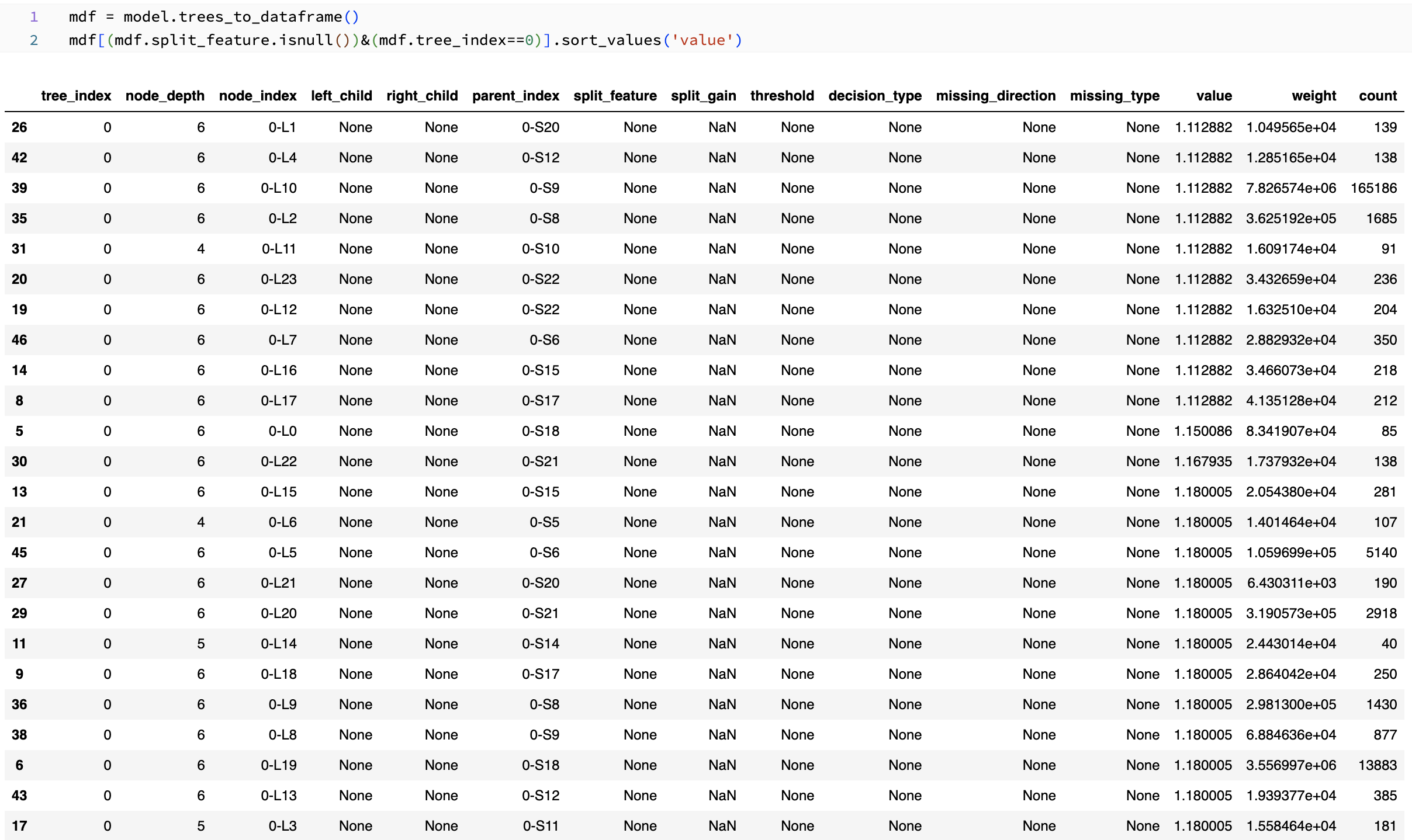
Task: Click the split_feature column header
Action: pos(615,95)
